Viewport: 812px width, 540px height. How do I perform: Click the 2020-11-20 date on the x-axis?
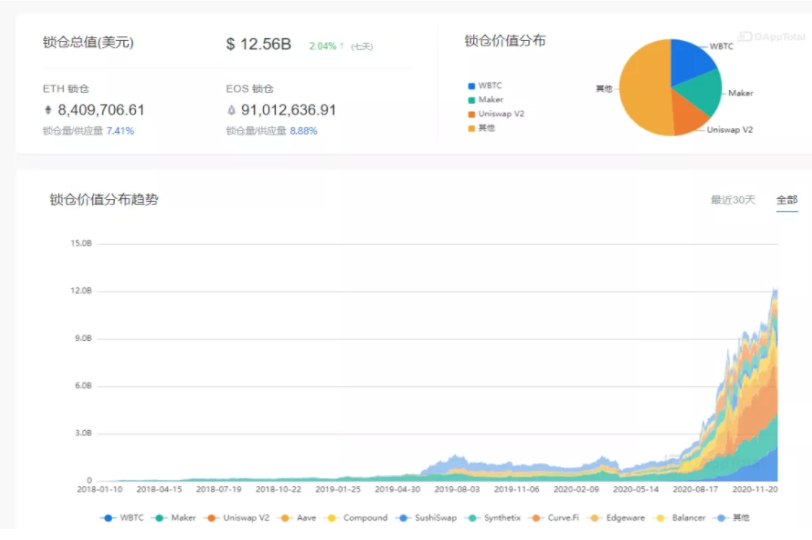click(755, 489)
